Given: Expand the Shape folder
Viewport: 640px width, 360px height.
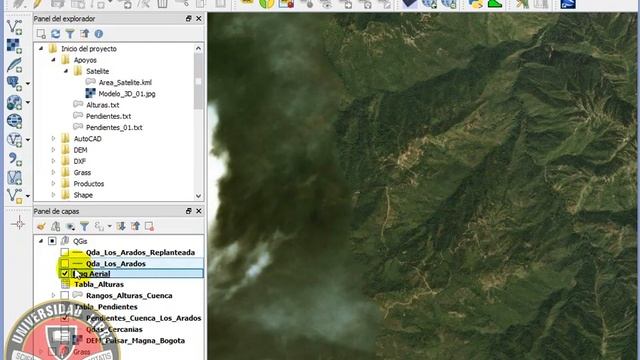Looking at the screenshot, I should (x=53, y=195).
